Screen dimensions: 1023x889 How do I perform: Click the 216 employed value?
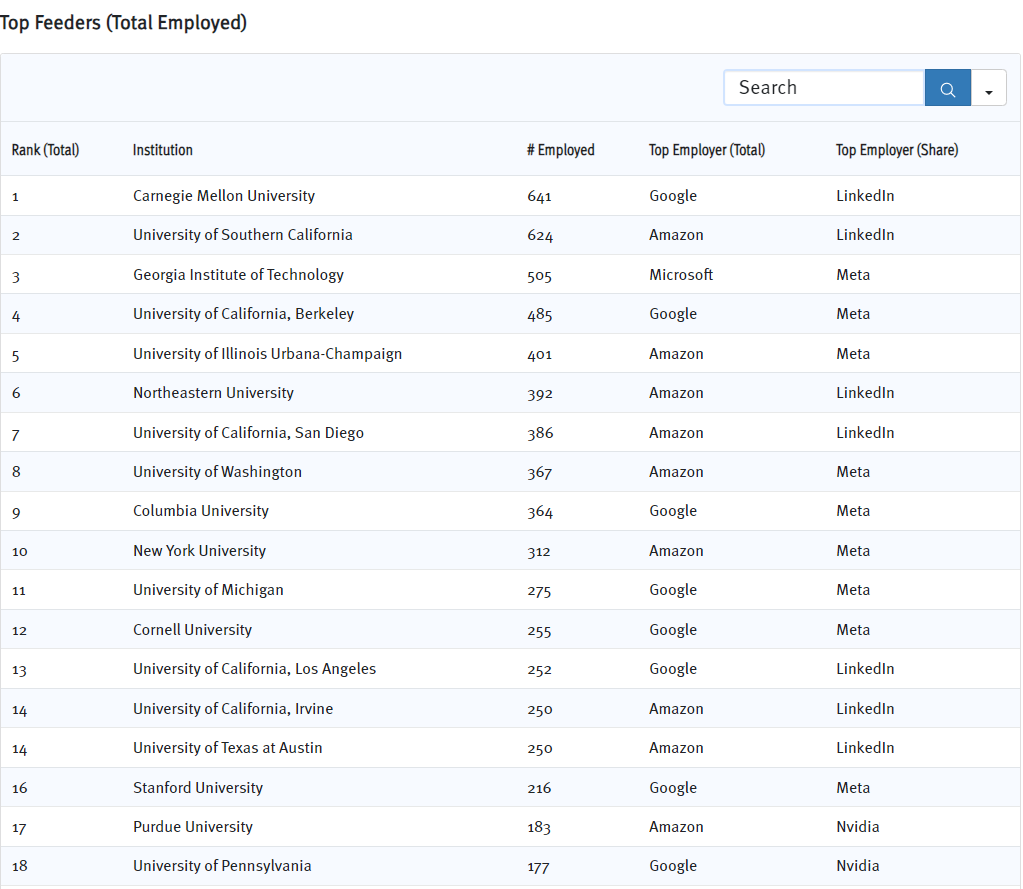click(539, 788)
